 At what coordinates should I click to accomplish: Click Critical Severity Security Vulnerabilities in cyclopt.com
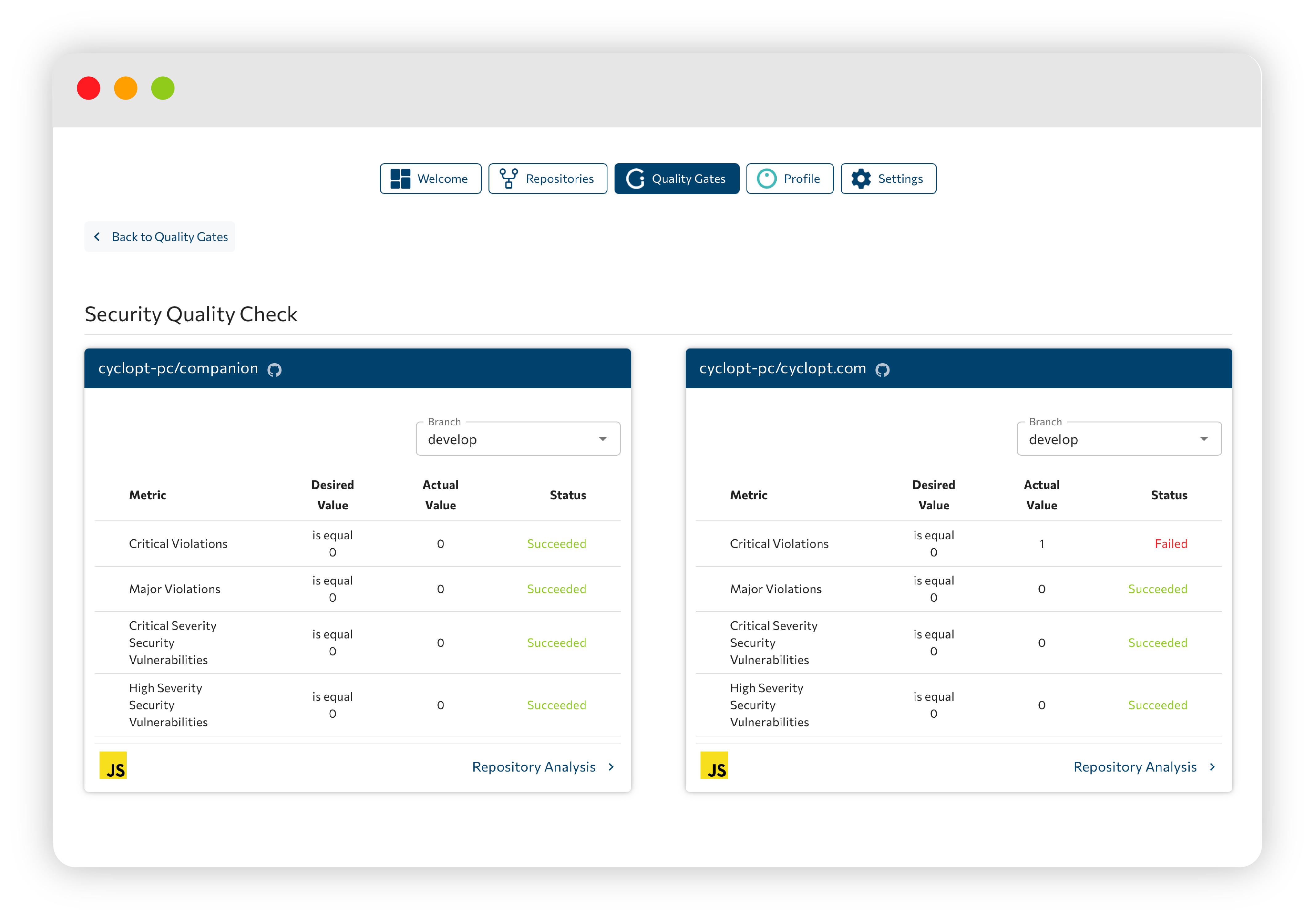click(x=774, y=642)
